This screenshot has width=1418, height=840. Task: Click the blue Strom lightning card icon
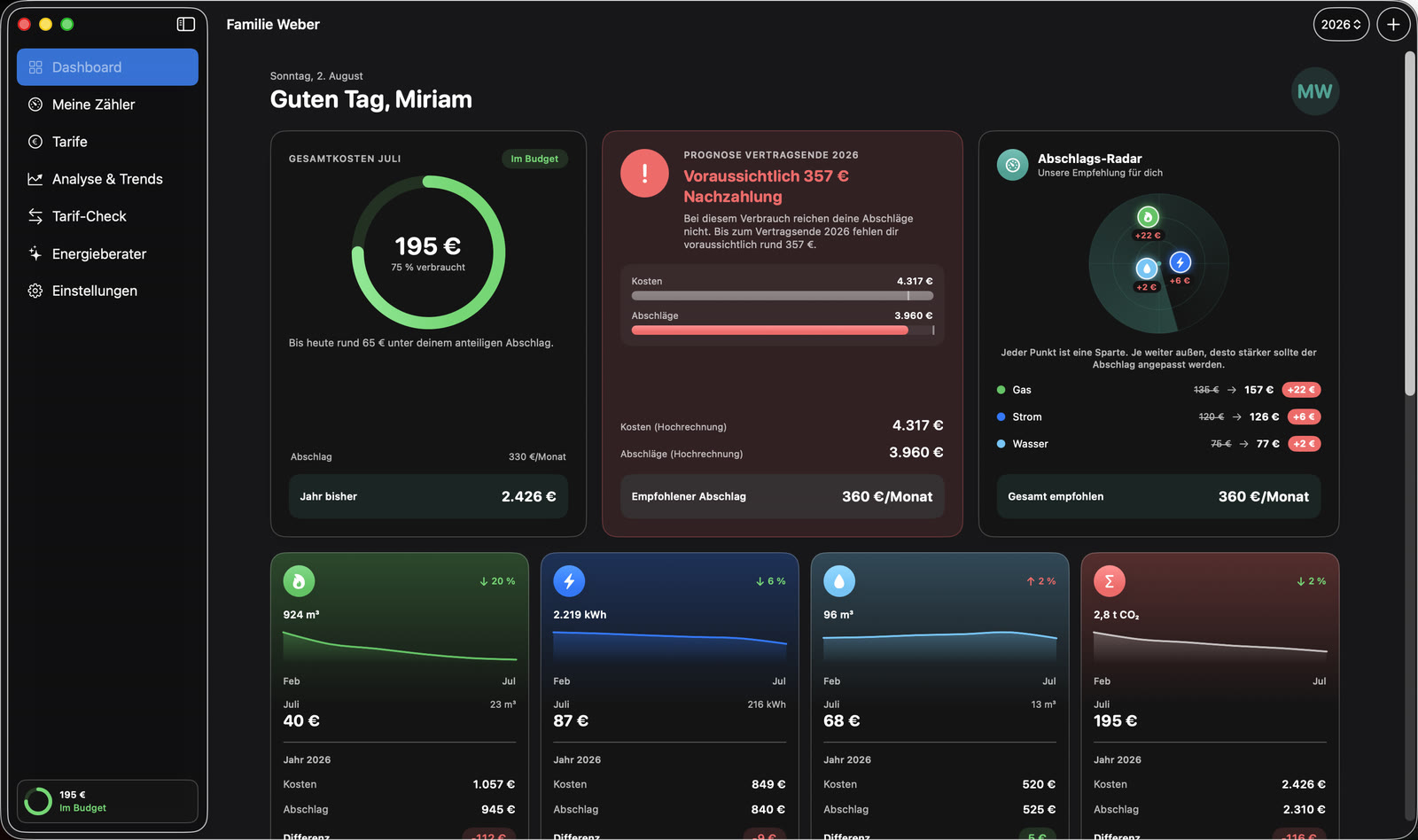click(x=569, y=581)
